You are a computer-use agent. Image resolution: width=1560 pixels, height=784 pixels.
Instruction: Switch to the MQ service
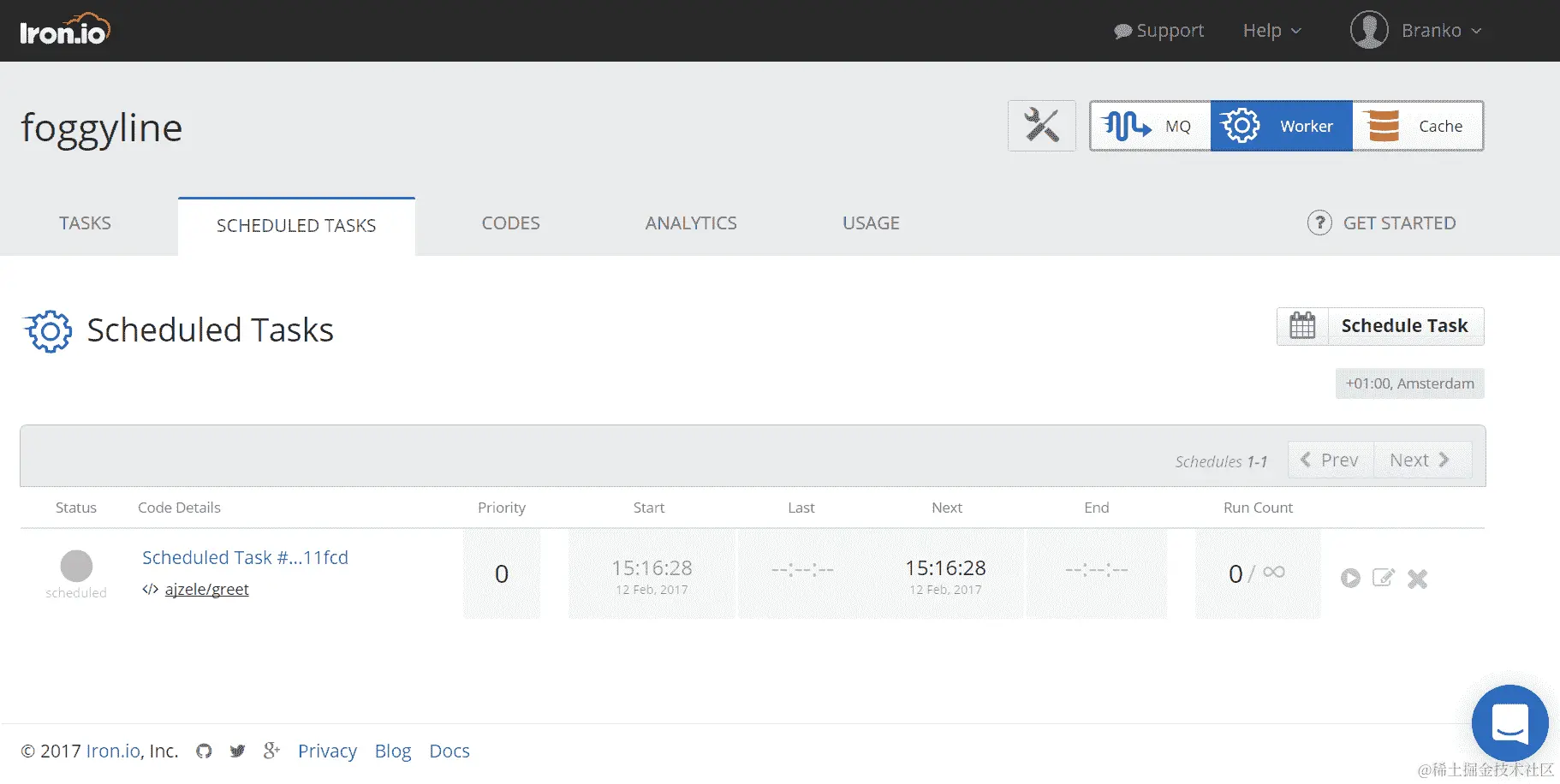[x=1150, y=126]
